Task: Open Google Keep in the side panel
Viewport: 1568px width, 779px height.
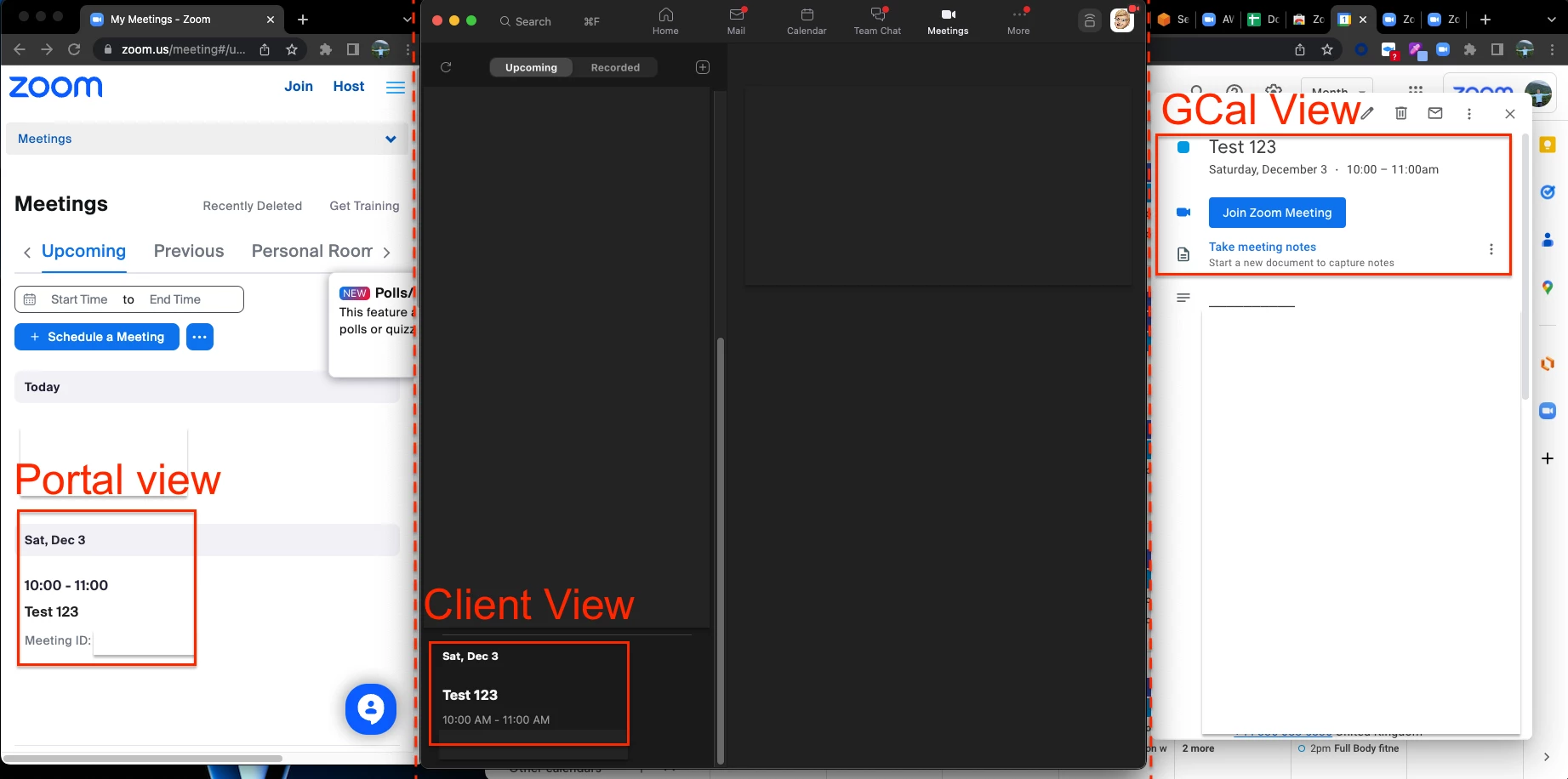Action: (1548, 145)
